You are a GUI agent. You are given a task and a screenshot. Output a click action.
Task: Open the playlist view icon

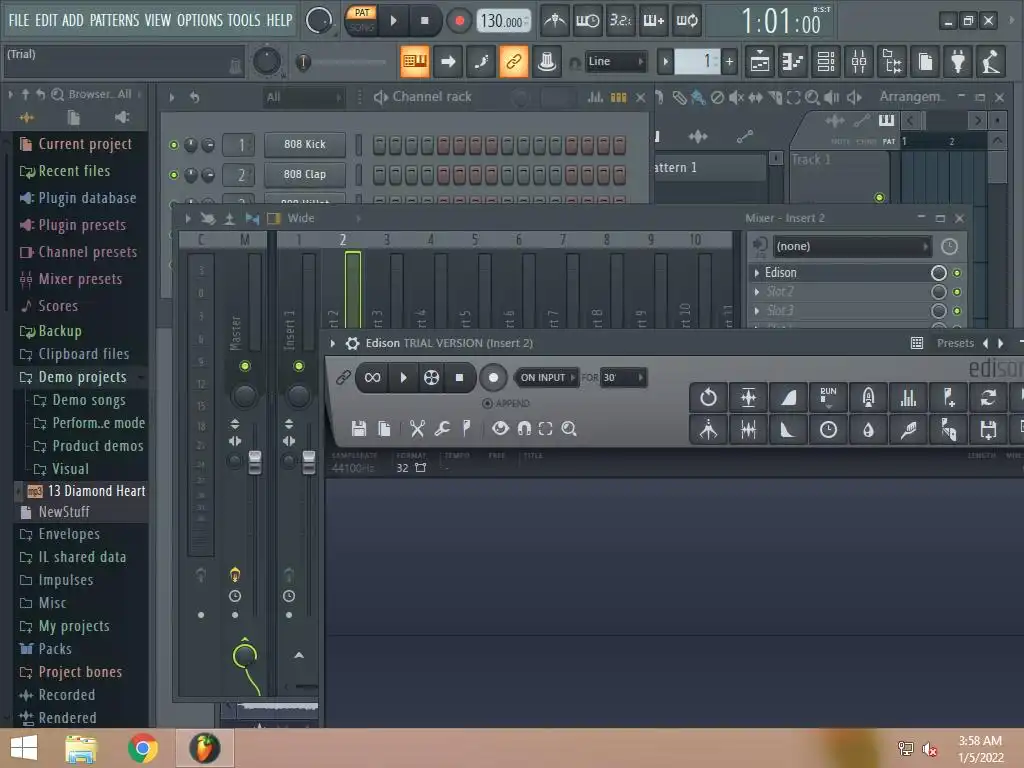(x=760, y=62)
